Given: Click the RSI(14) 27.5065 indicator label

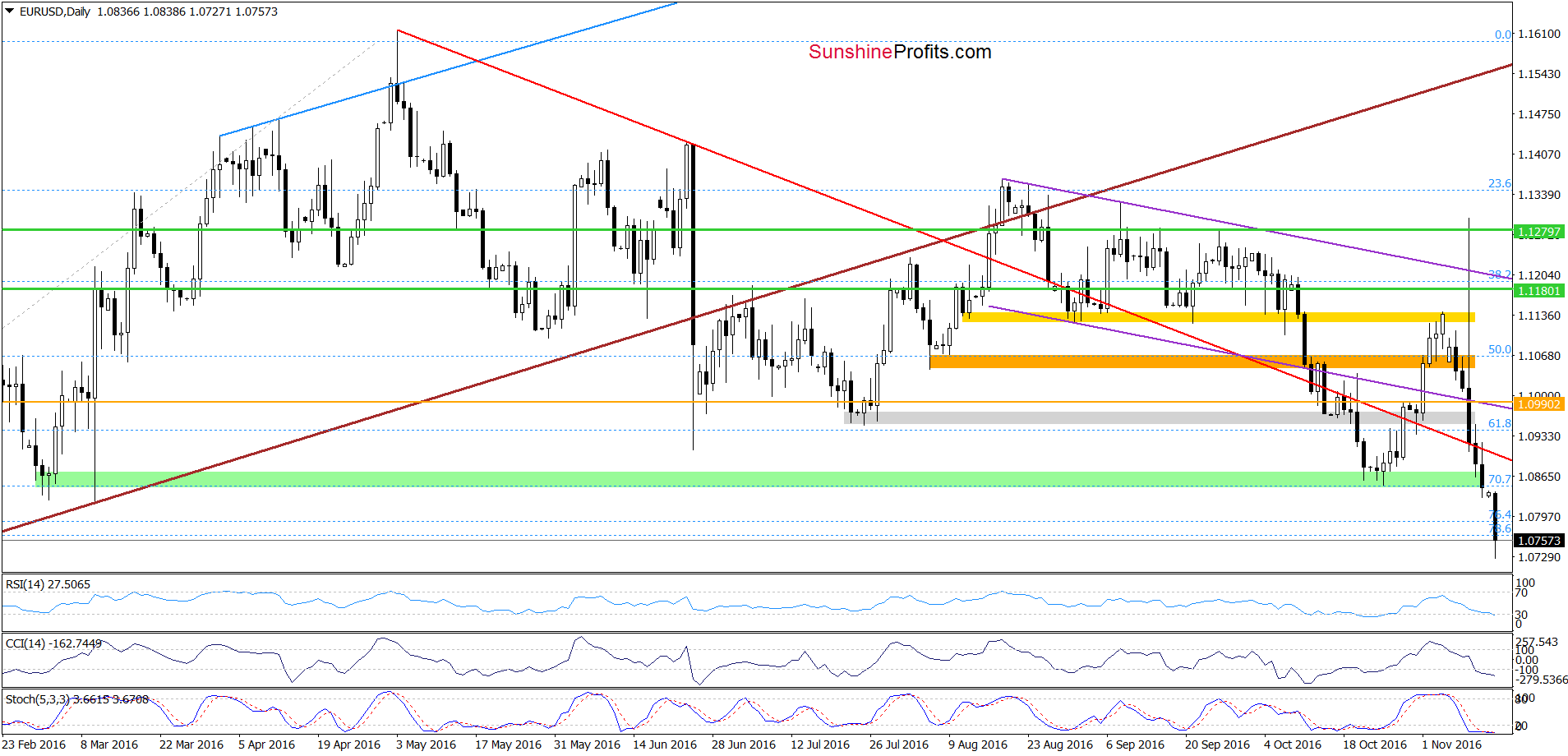Looking at the screenshot, I should click(48, 584).
